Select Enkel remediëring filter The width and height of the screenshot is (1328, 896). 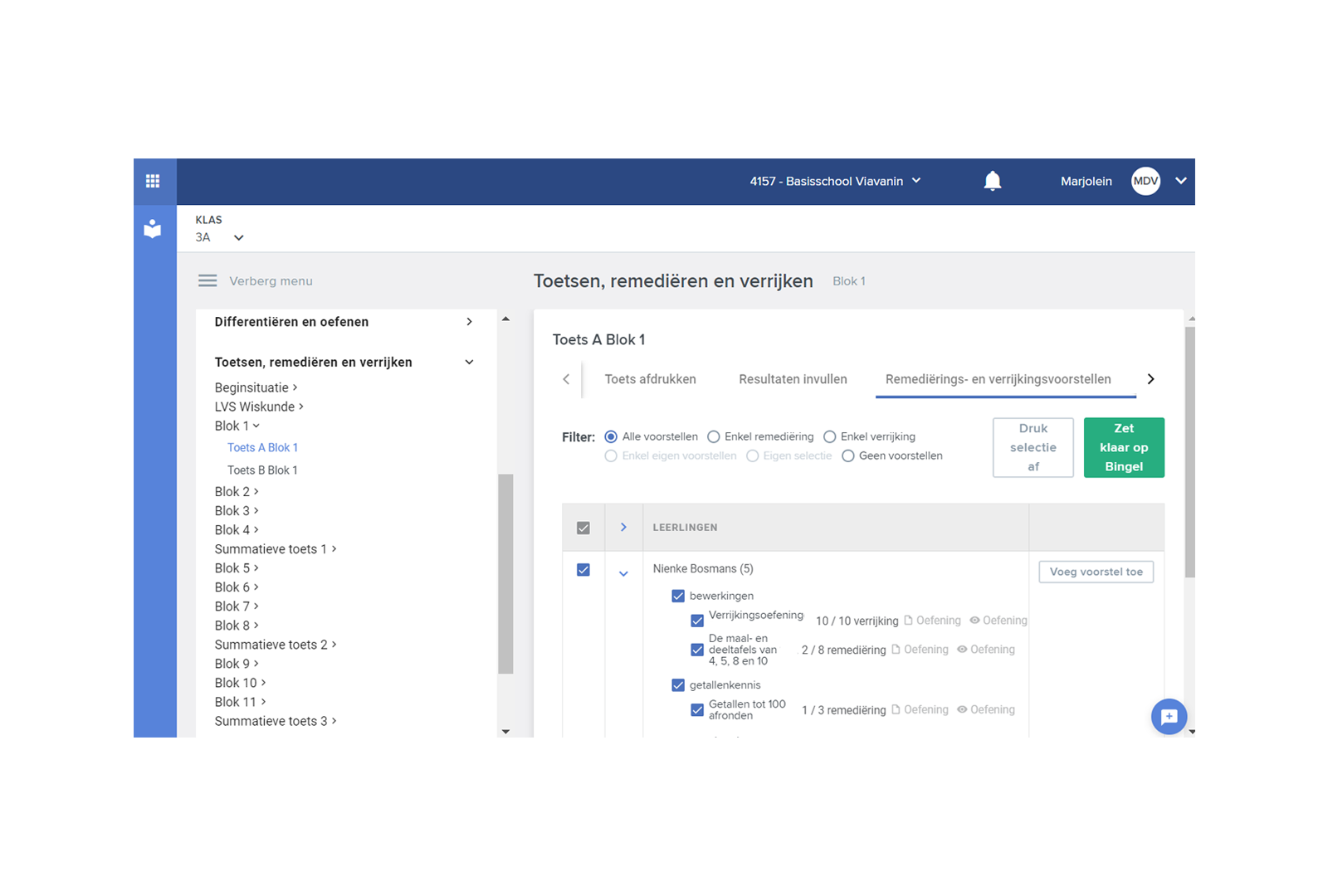(714, 436)
